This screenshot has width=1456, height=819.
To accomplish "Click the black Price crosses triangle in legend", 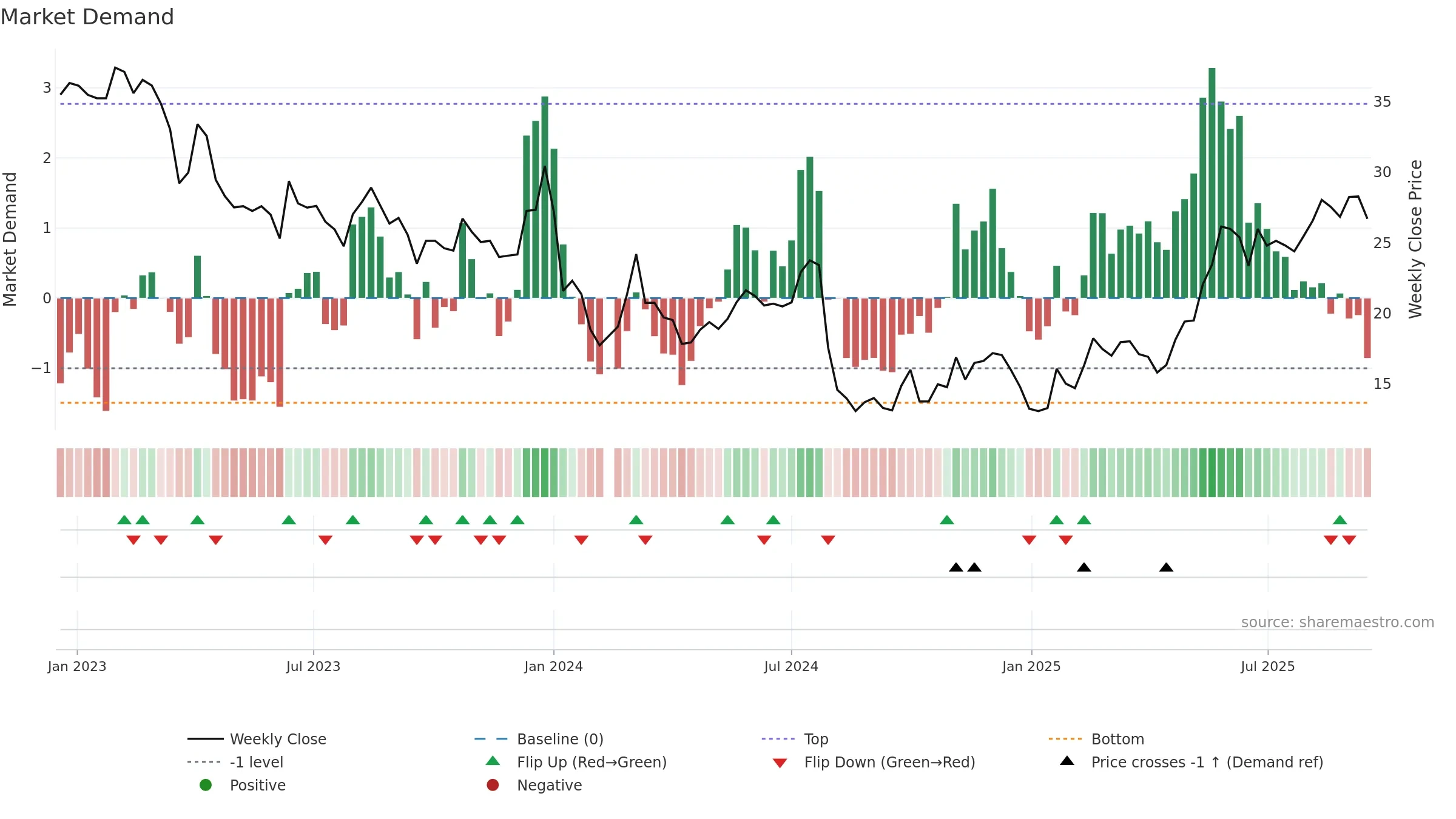I will pyautogui.click(x=1067, y=761).
